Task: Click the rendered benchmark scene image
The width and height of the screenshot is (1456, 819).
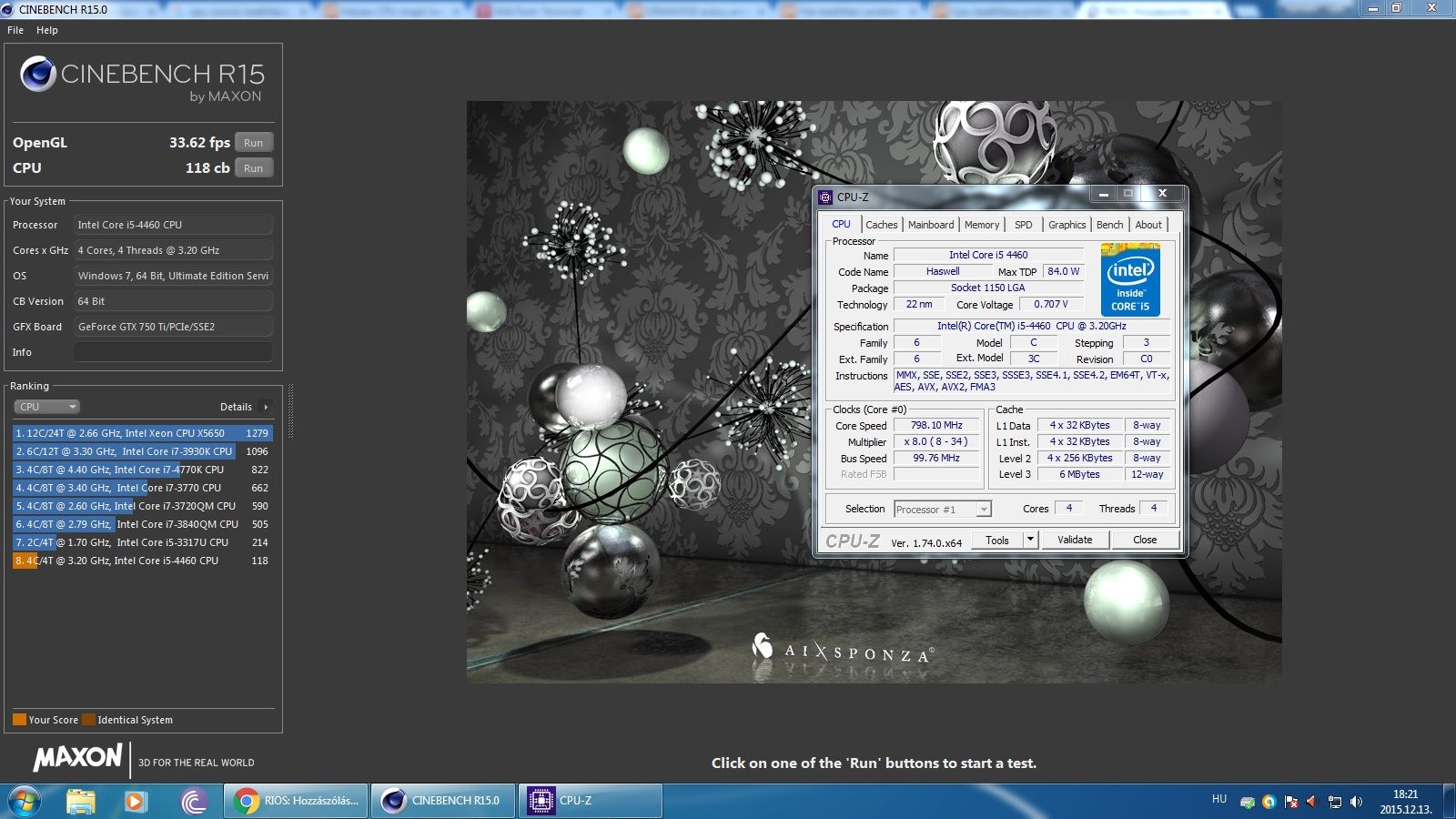Action: (x=874, y=391)
